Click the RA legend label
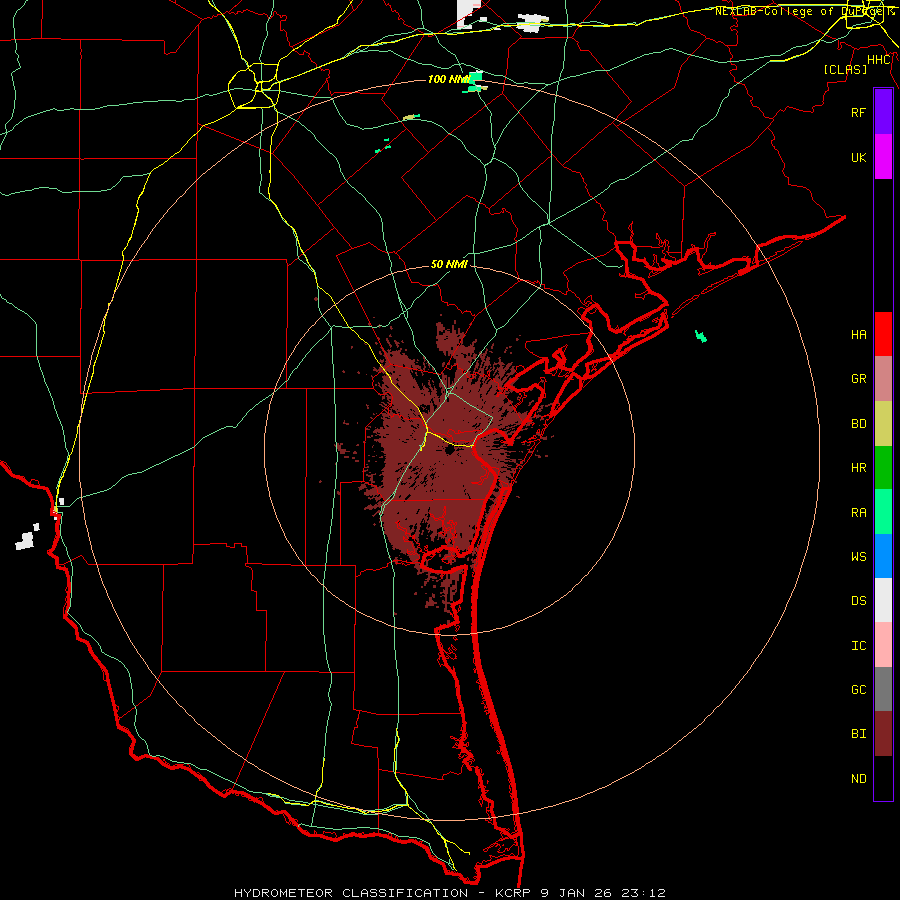This screenshot has width=900, height=900. click(858, 513)
